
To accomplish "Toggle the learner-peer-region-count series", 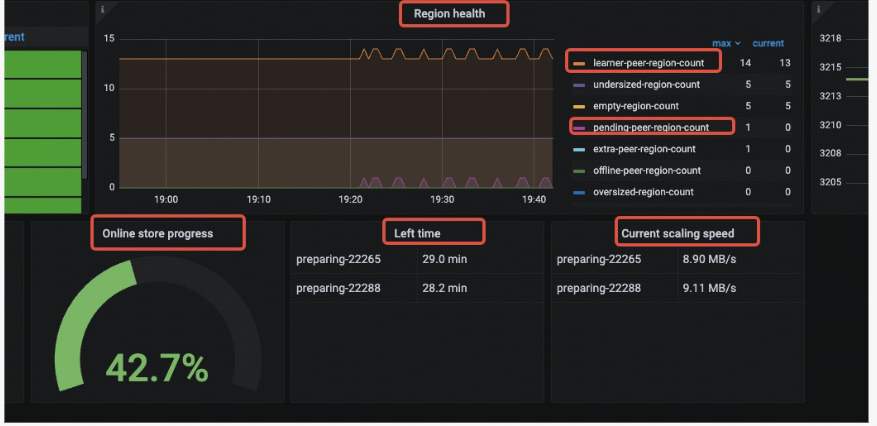I will (x=649, y=63).
